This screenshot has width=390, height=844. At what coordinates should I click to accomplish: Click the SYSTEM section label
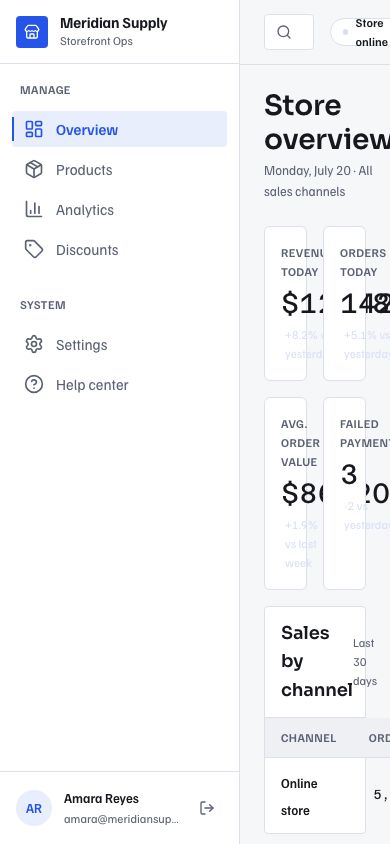43,305
